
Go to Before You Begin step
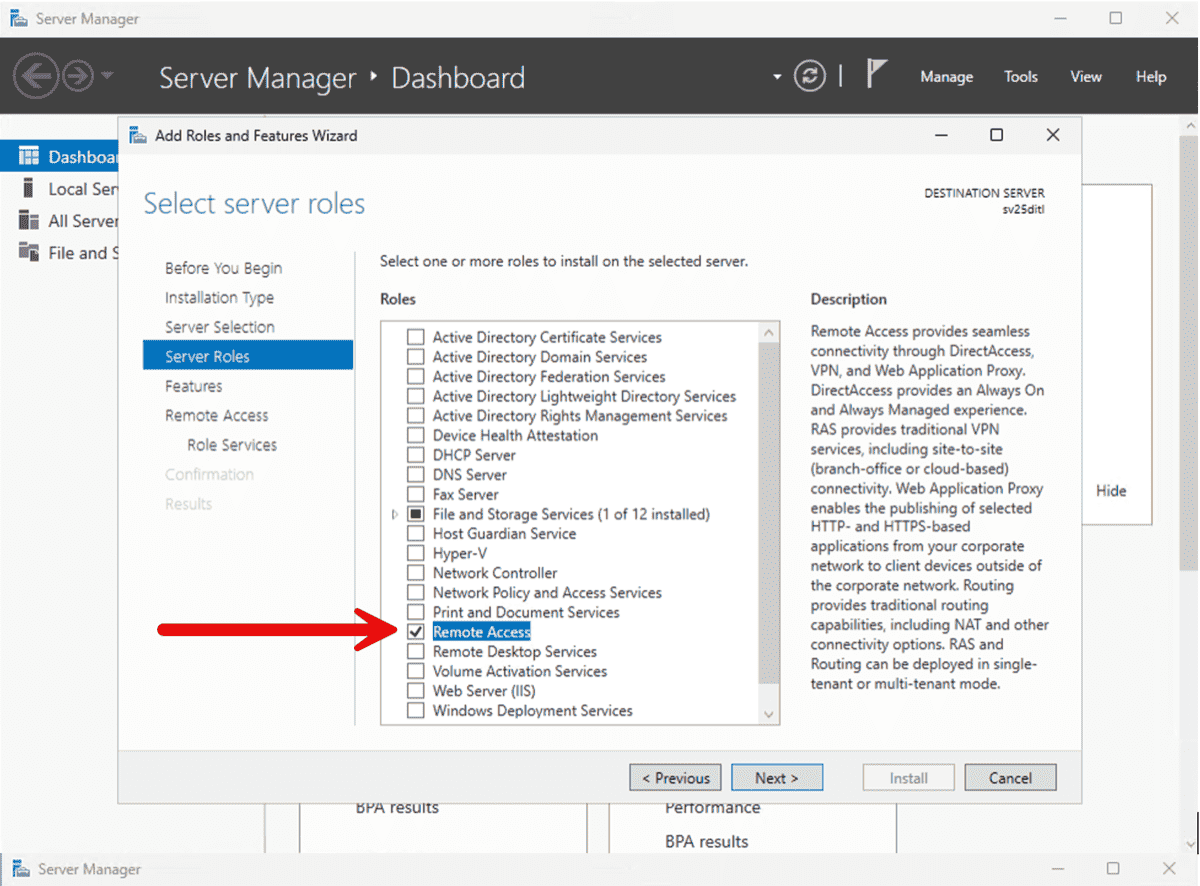click(223, 268)
